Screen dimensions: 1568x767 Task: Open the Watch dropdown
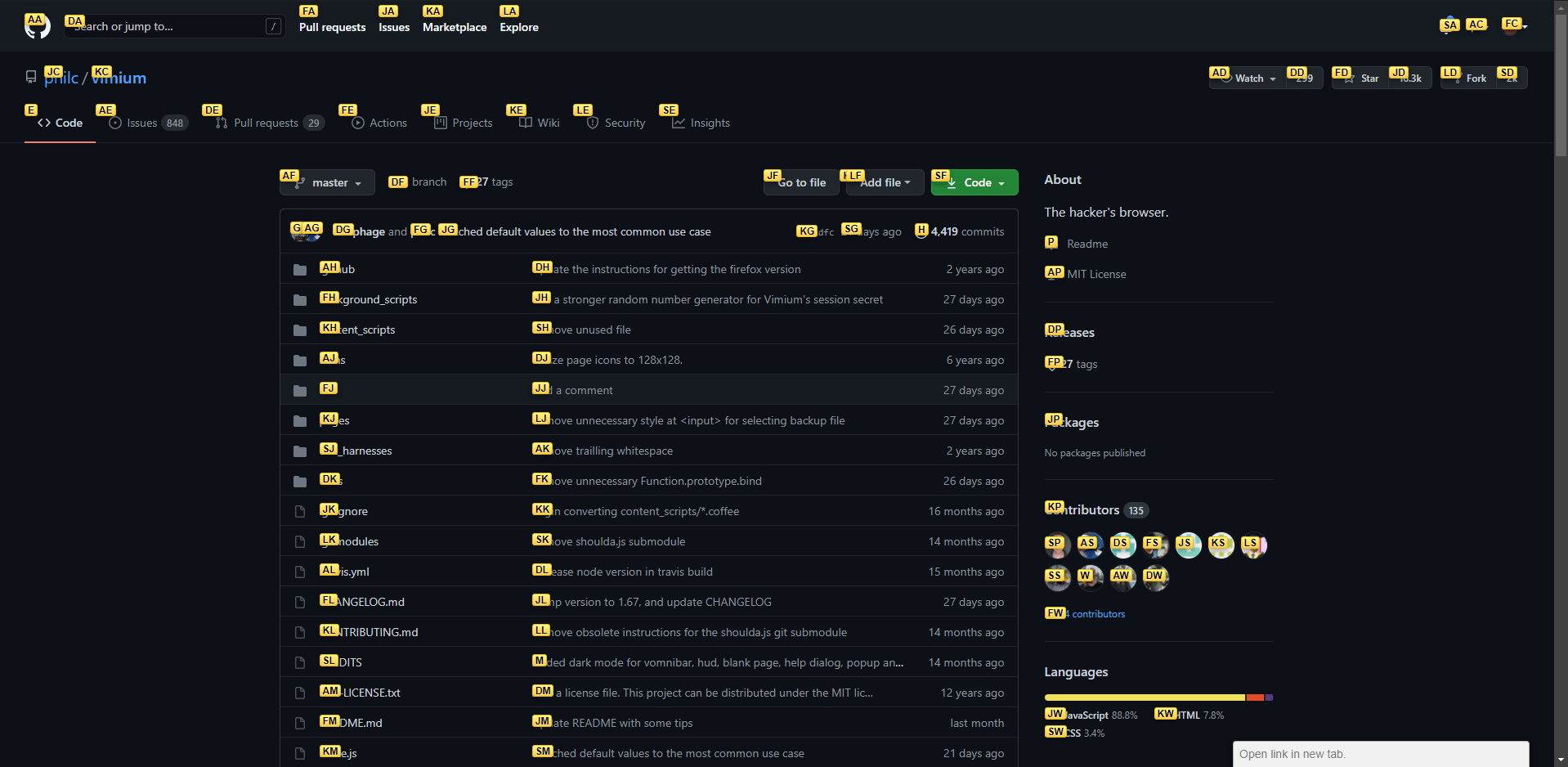click(x=1248, y=78)
